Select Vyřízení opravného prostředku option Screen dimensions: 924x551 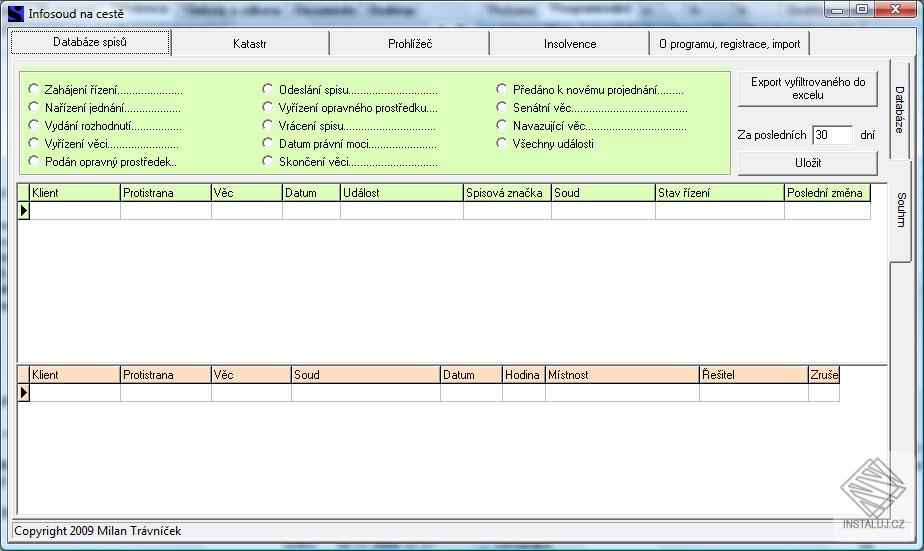[268, 107]
